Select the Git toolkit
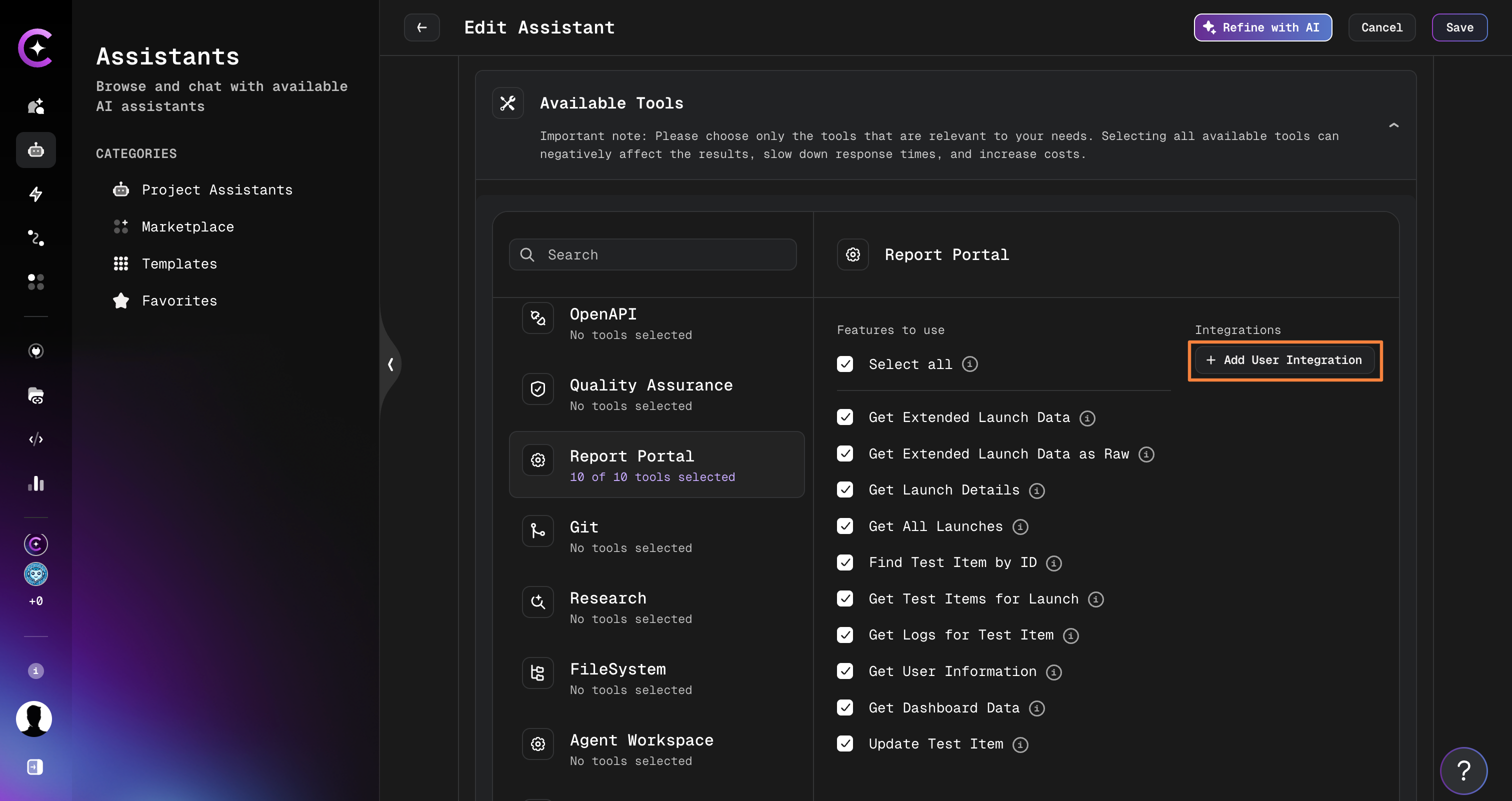The width and height of the screenshot is (1512, 801). pos(656,536)
